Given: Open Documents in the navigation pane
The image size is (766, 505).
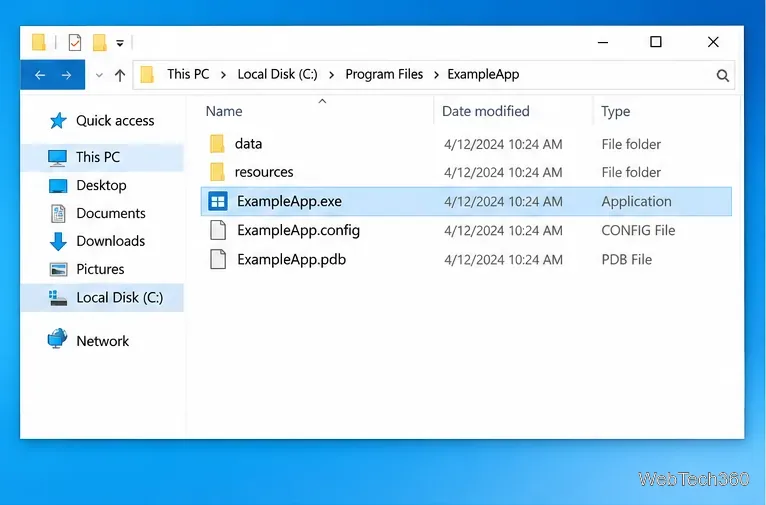Looking at the screenshot, I should pyautogui.click(x=111, y=213).
